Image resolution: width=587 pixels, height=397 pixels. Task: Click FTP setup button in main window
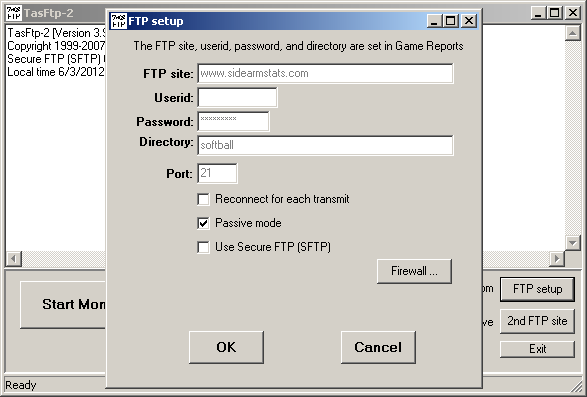click(537, 289)
